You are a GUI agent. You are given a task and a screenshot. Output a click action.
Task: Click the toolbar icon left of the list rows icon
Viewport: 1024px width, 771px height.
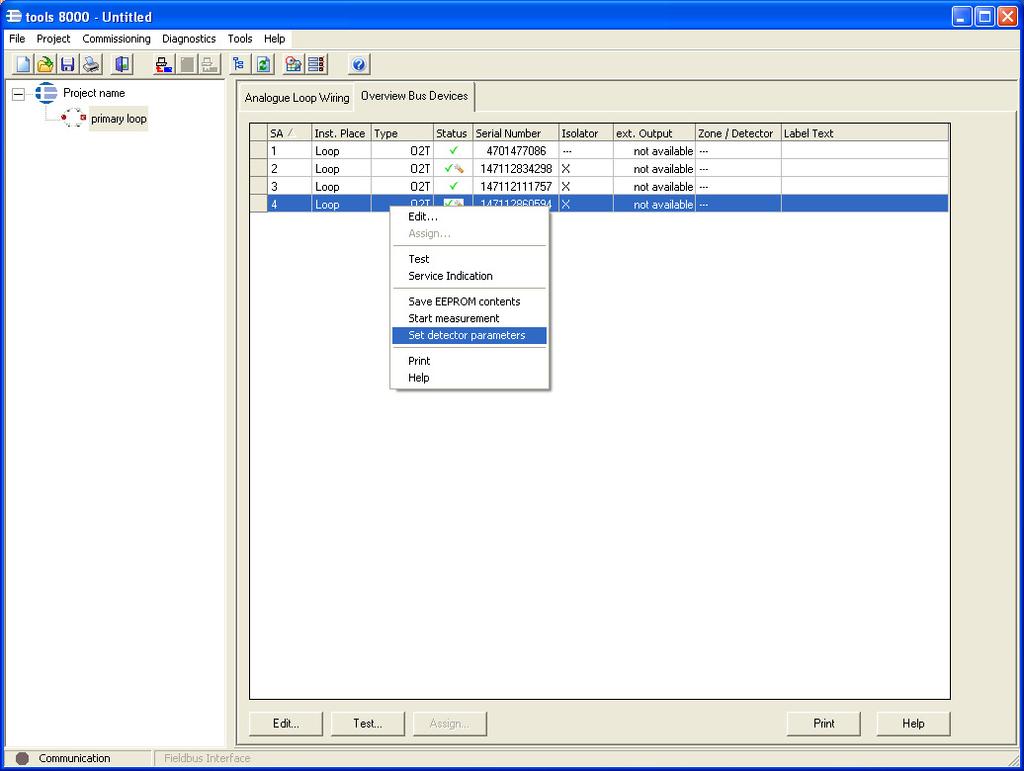tap(293, 64)
